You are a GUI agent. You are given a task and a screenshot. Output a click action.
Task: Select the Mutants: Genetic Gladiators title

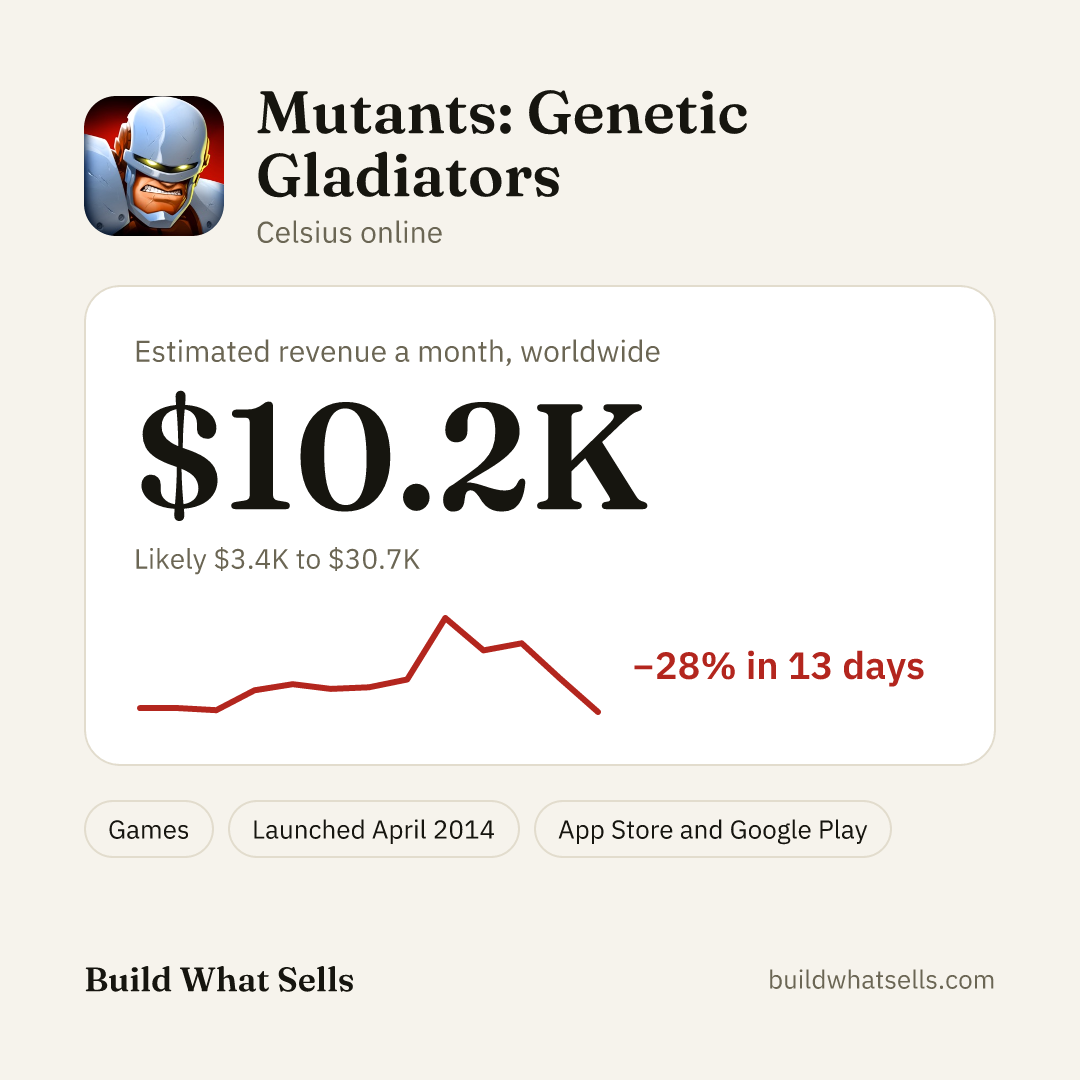(x=502, y=144)
